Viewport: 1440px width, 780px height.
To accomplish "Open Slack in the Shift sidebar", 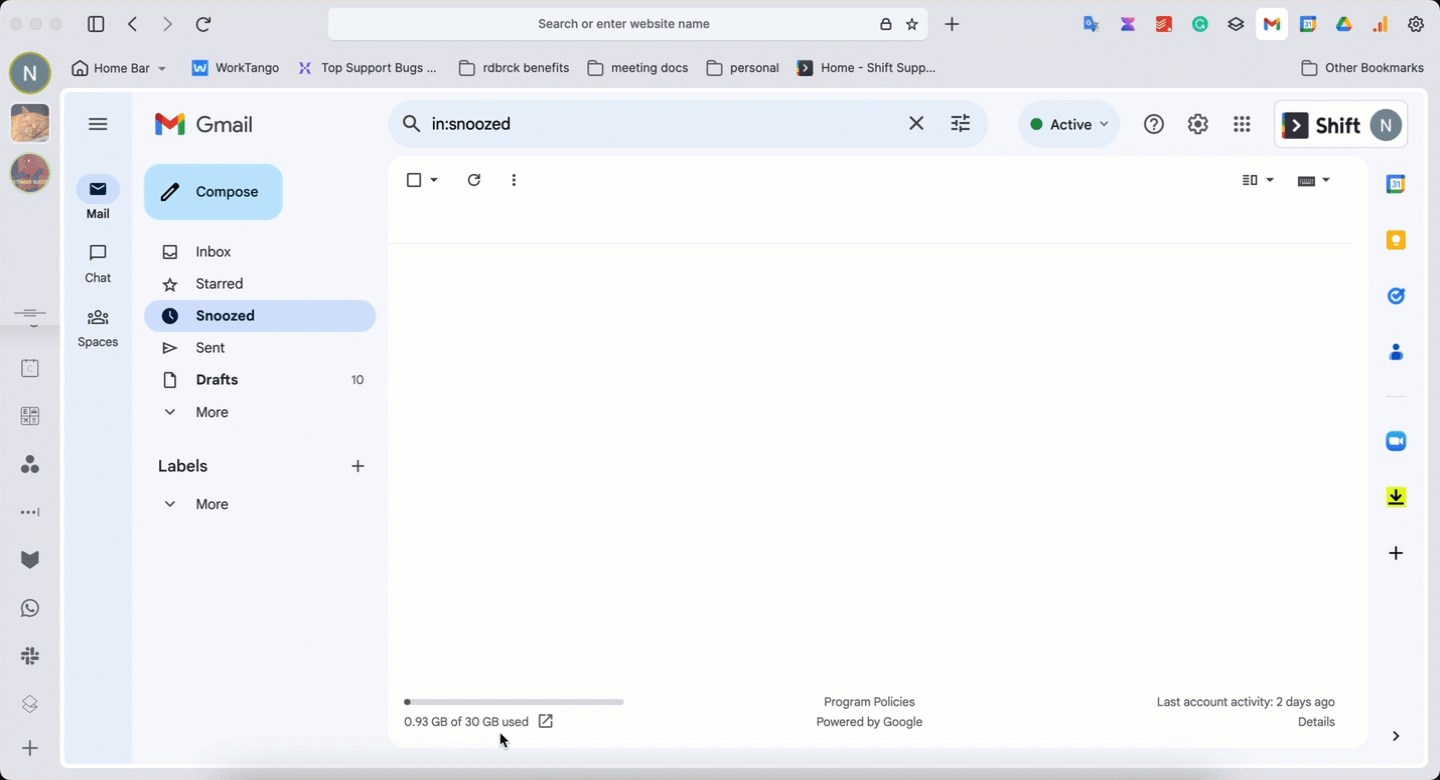I will click(x=30, y=656).
